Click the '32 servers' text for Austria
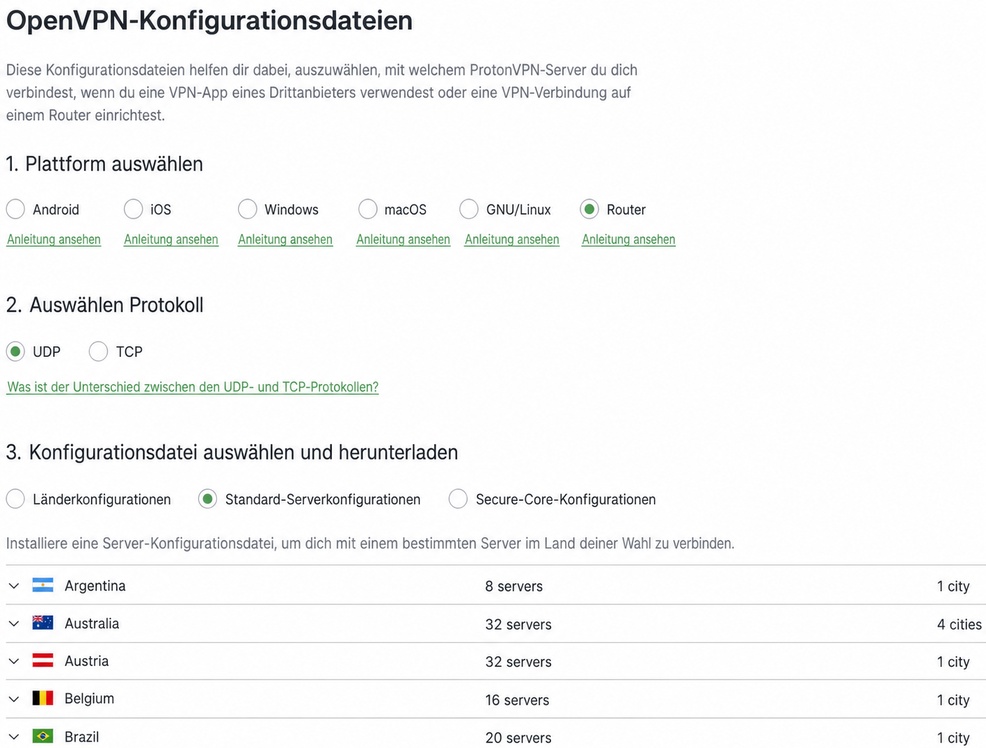This screenshot has height=748, width=986. pos(518,662)
